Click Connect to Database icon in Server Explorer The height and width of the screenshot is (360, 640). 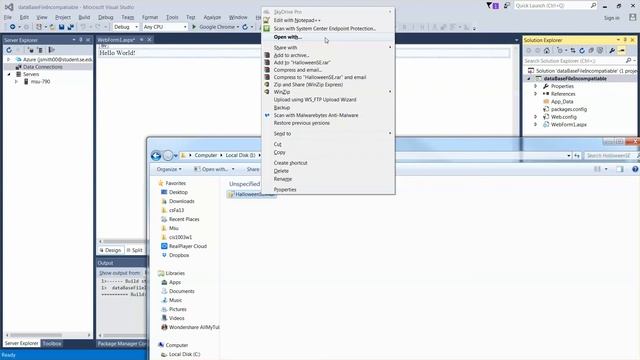[x=31, y=50]
